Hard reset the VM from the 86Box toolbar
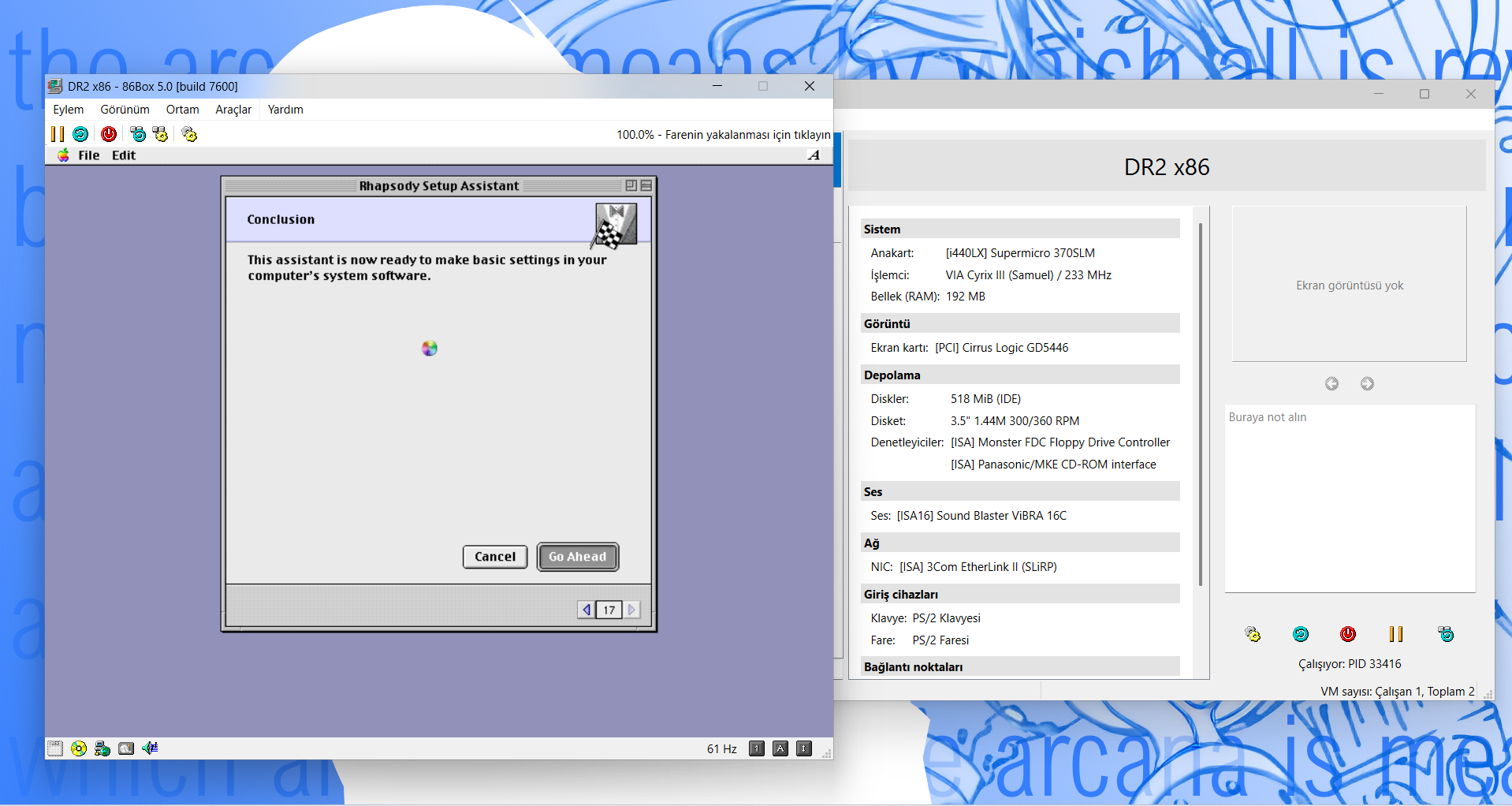Screen dimensions: 1512x806 click(x=80, y=134)
